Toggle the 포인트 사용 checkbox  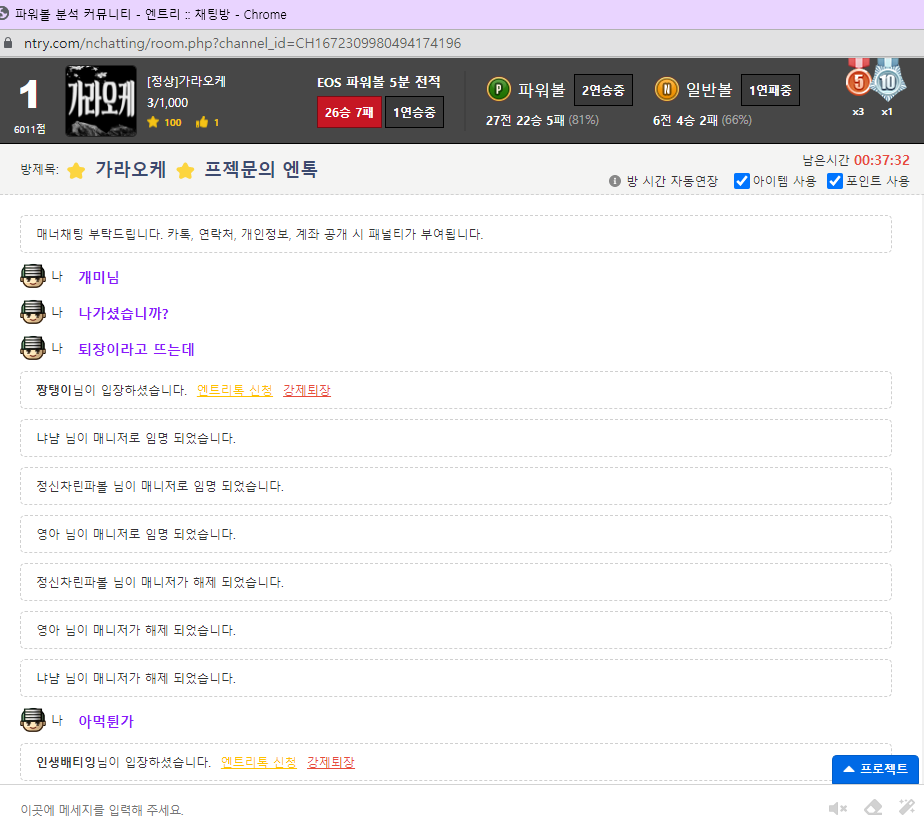pos(834,181)
